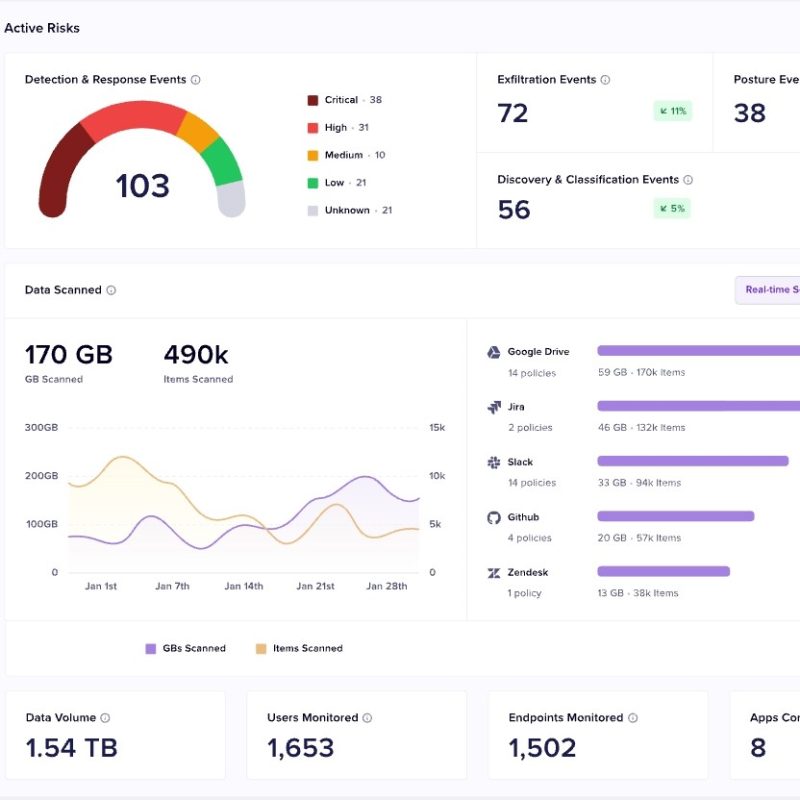Image resolution: width=800 pixels, height=800 pixels.
Task: Click info icon next to Data Scanned
Action: (111, 290)
